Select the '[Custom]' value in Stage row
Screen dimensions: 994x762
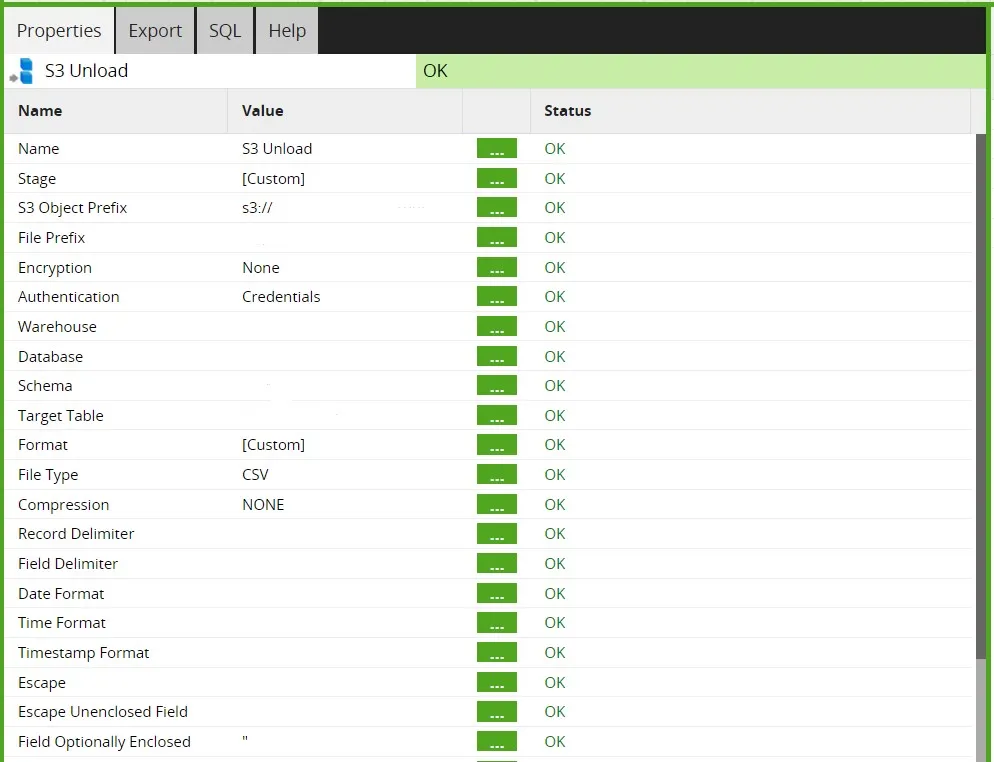[273, 179]
